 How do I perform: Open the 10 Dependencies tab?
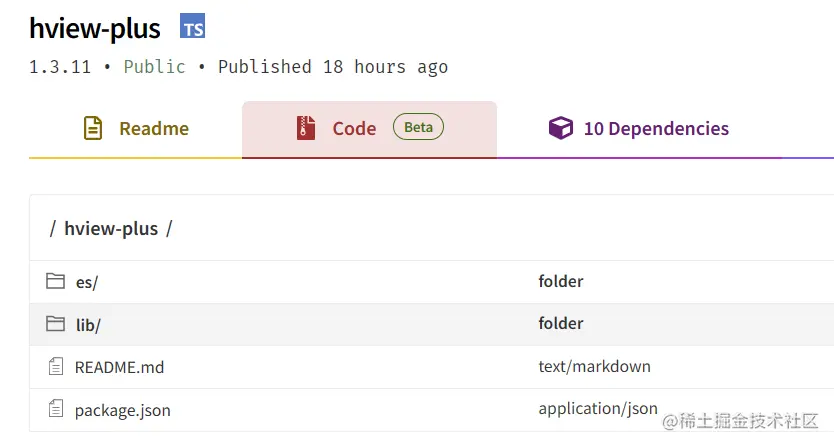[638, 129]
